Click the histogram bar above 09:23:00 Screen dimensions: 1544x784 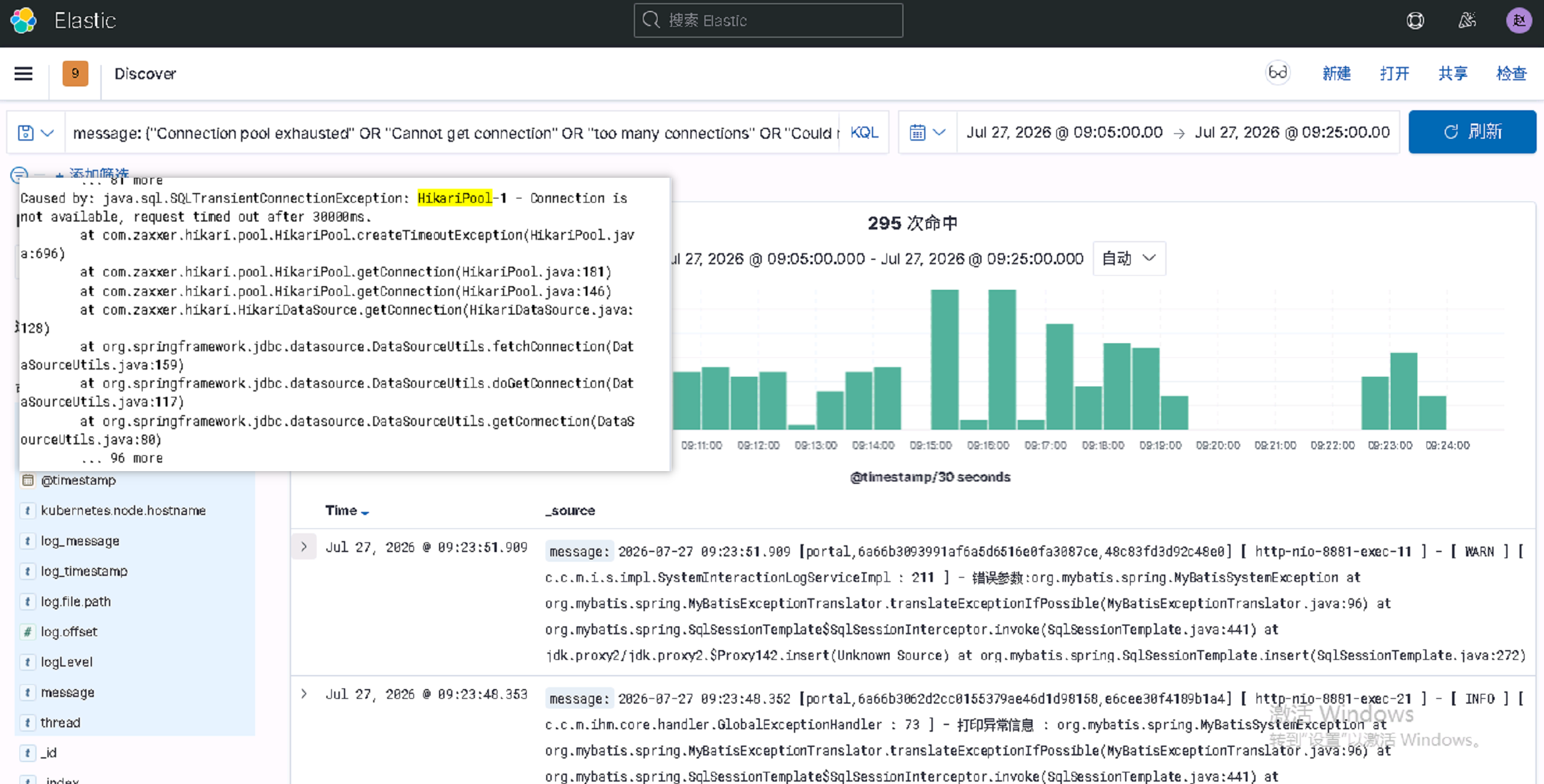coord(1403,391)
